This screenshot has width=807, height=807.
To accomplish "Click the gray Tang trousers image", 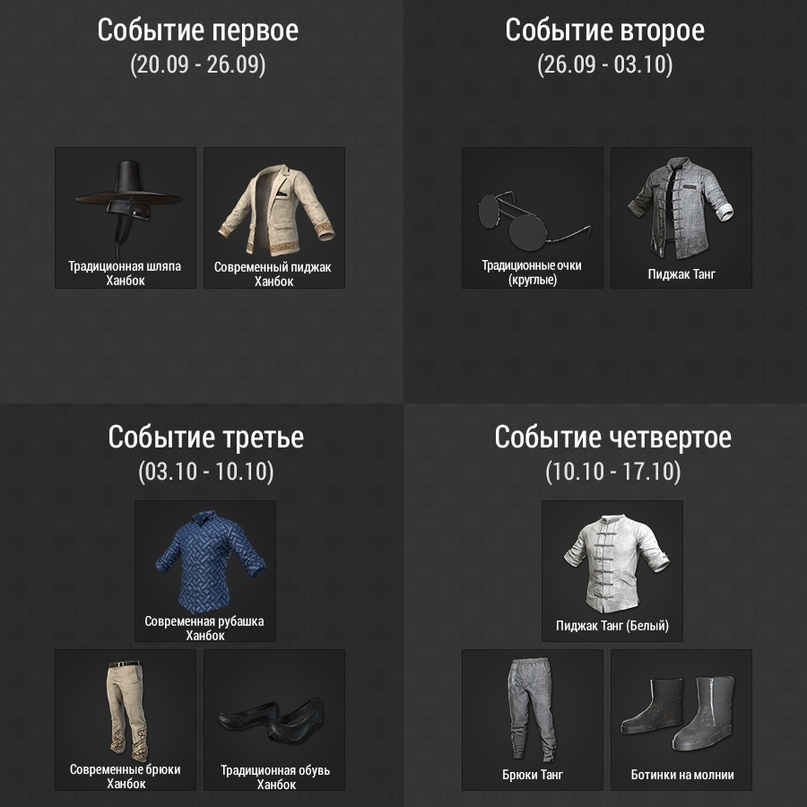I will tap(531, 710).
